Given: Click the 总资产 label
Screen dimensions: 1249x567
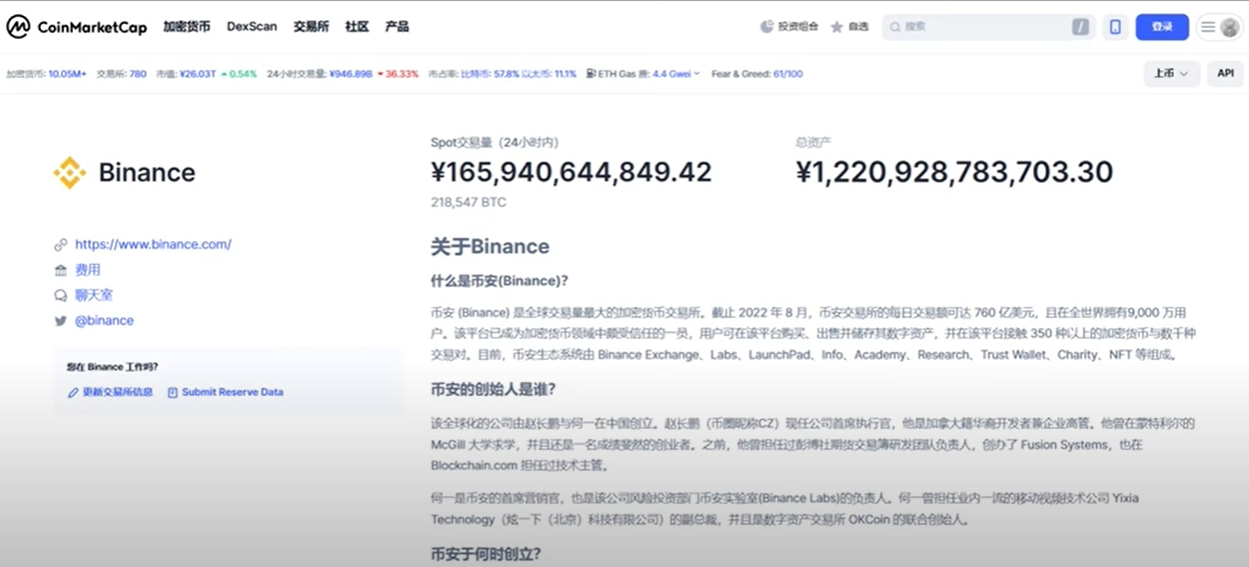Looking at the screenshot, I should pos(813,142).
